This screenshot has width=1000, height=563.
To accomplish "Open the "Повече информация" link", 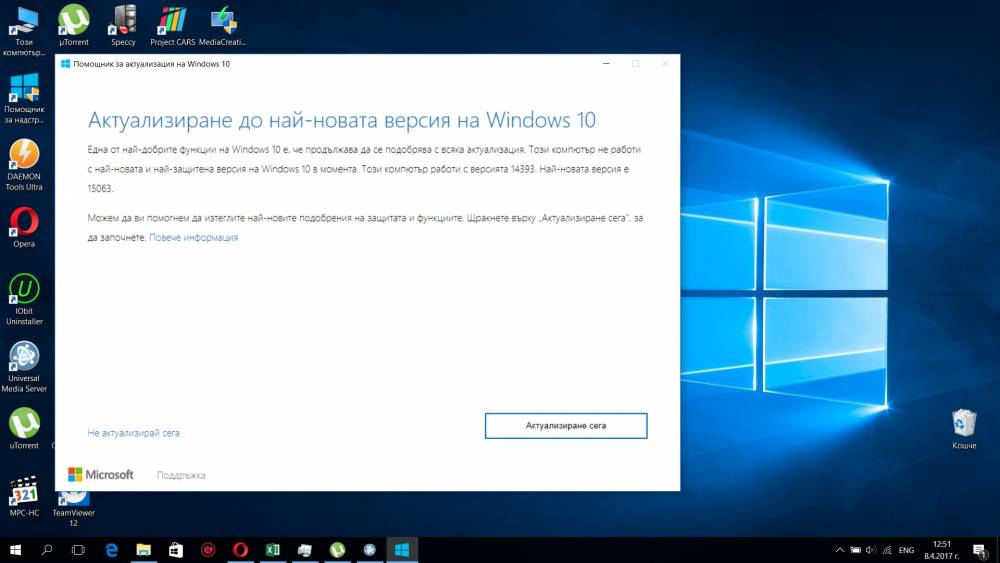I will [193, 237].
